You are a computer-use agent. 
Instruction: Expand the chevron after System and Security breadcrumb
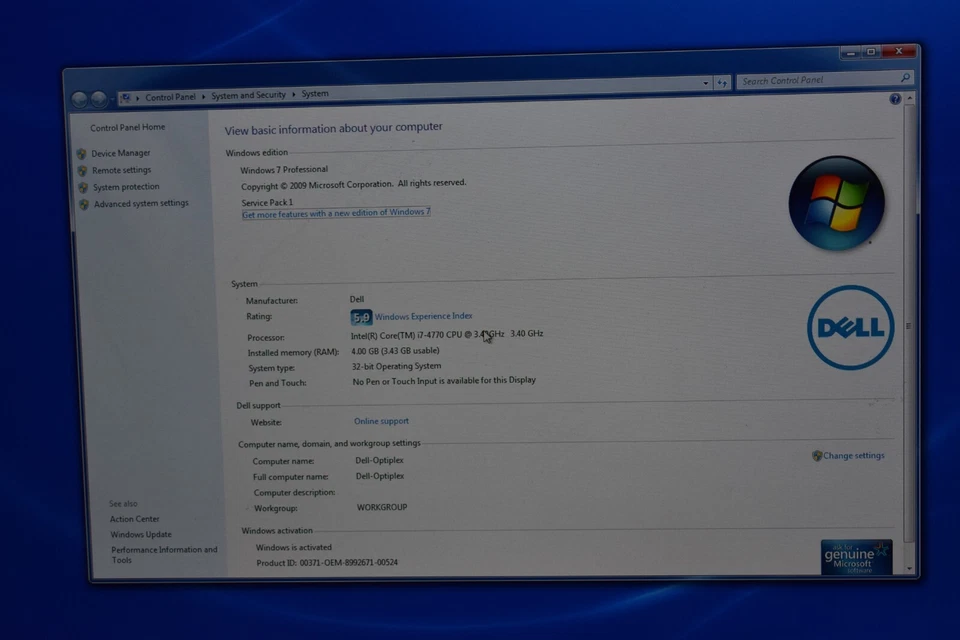(294, 95)
